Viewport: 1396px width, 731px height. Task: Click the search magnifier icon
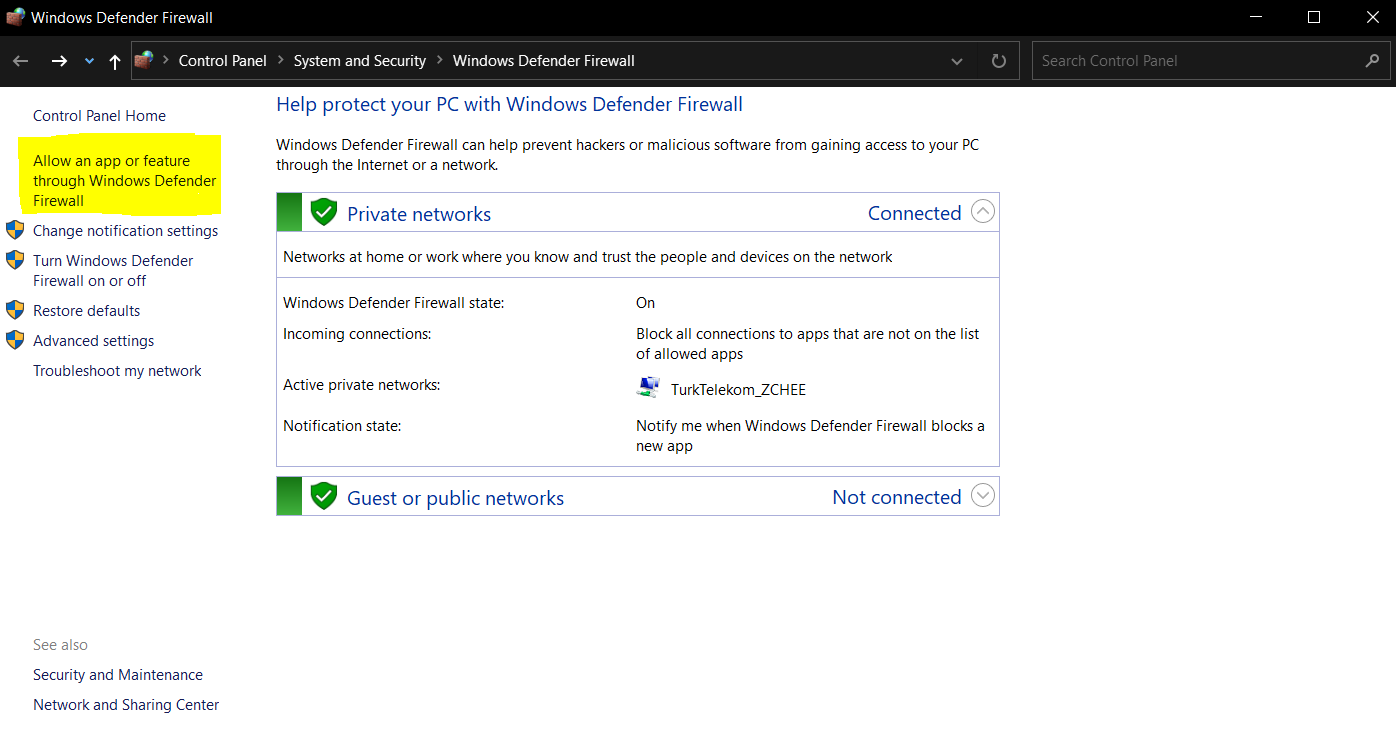pyautogui.click(x=1372, y=61)
